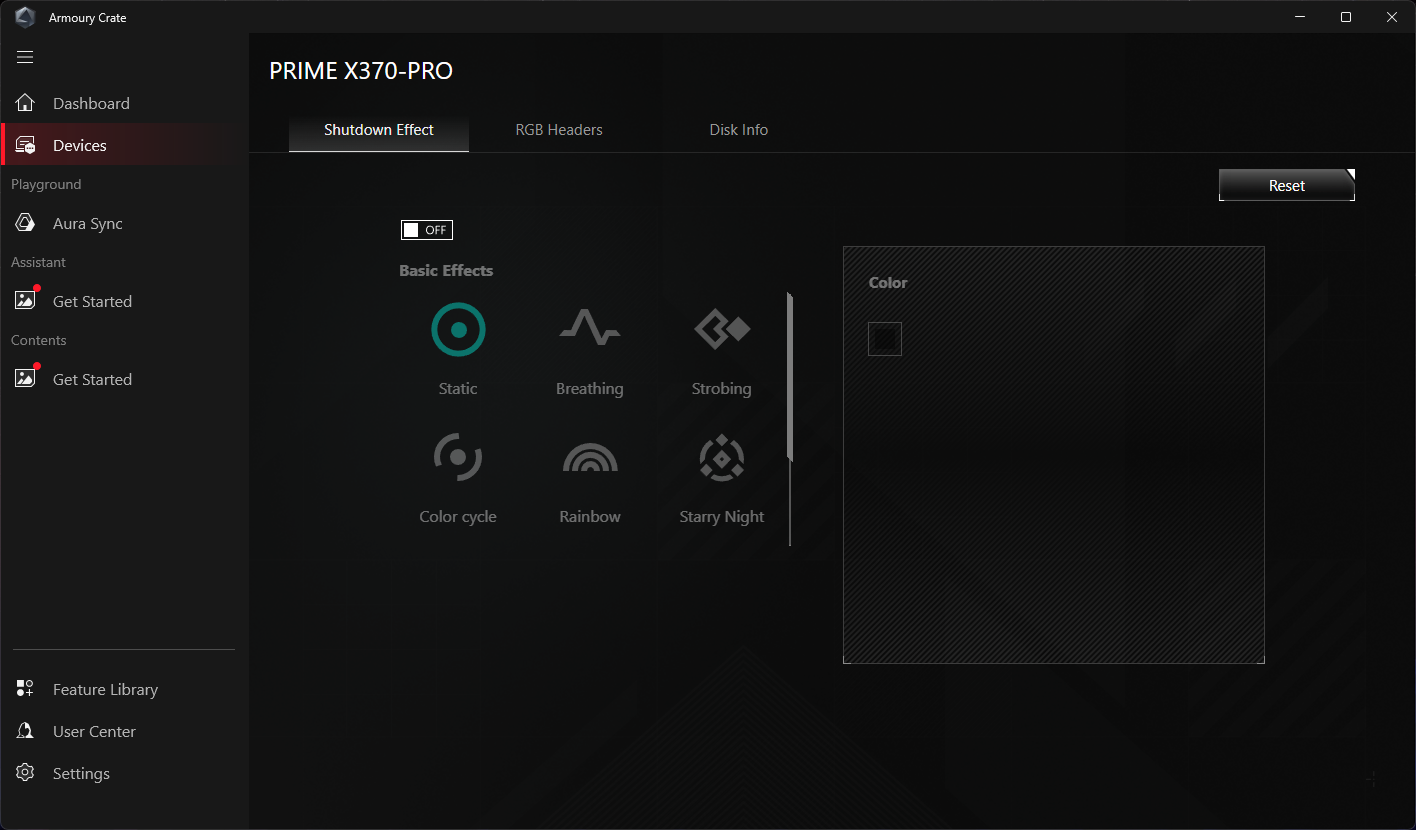The width and height of the screenshot is (1416, 830).
Task: Go to Dashboard home icon
Action: click(26, 103)
